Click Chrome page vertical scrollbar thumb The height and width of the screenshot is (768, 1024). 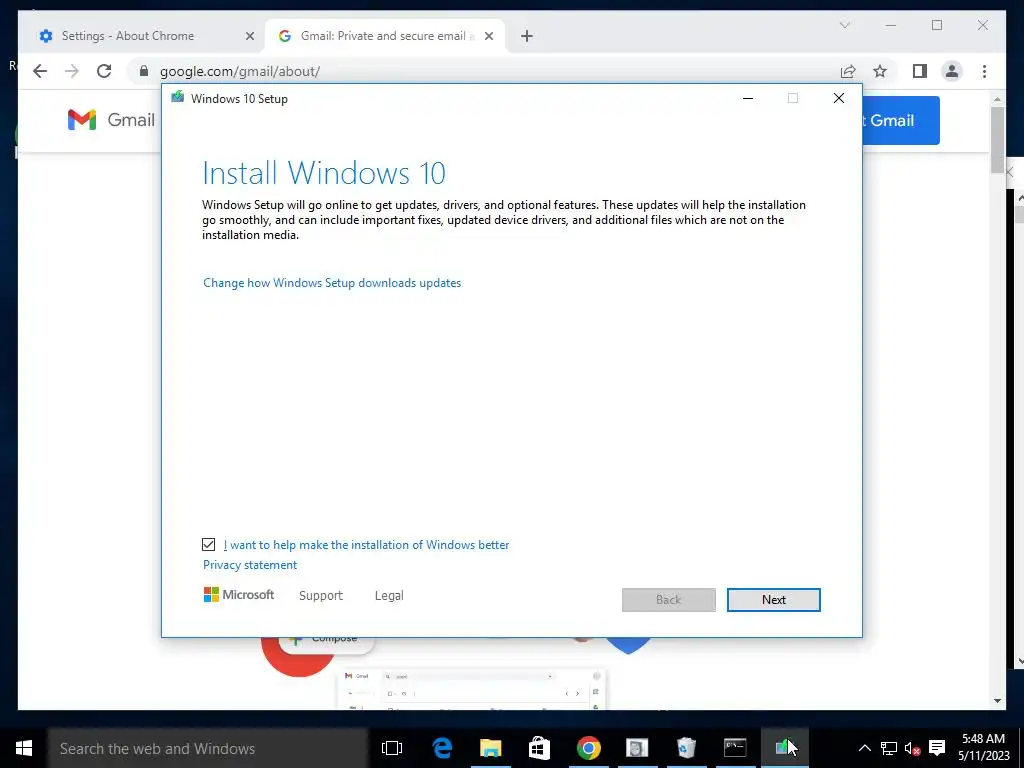point(997,139)
